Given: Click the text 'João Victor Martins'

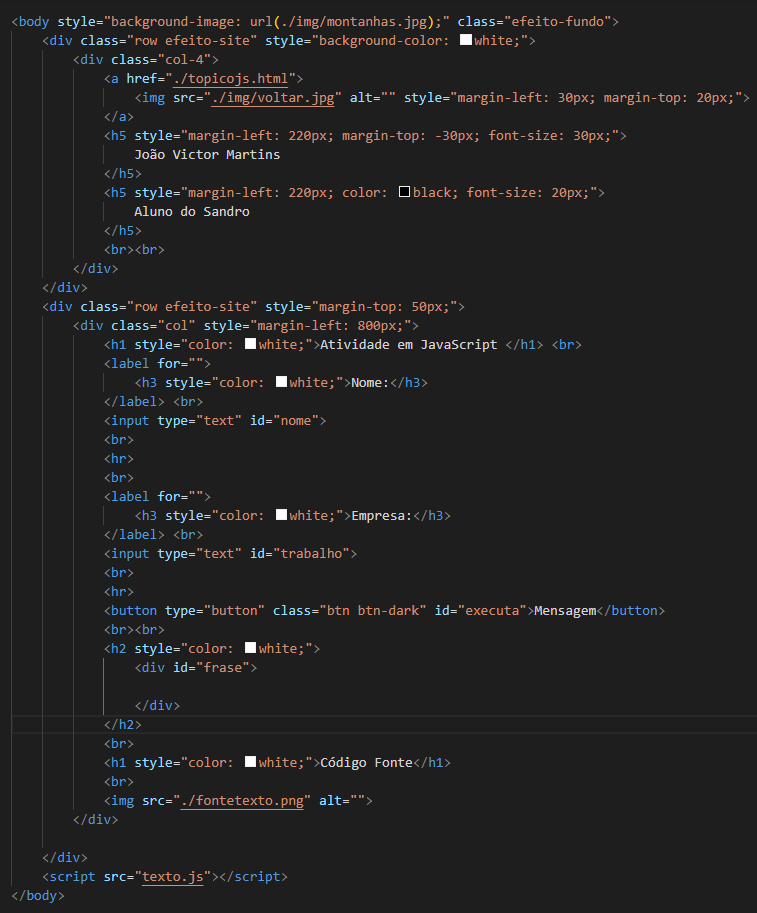Looking at the screenshot, I should 207,155.
